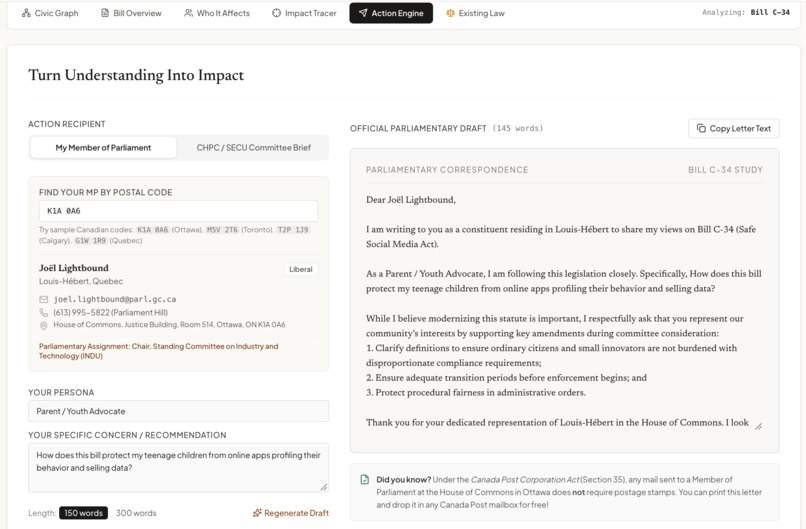Click the Canada Post Corporation Act reference
Viewport: 806px width, 529px height.
(x=525, y=480)
